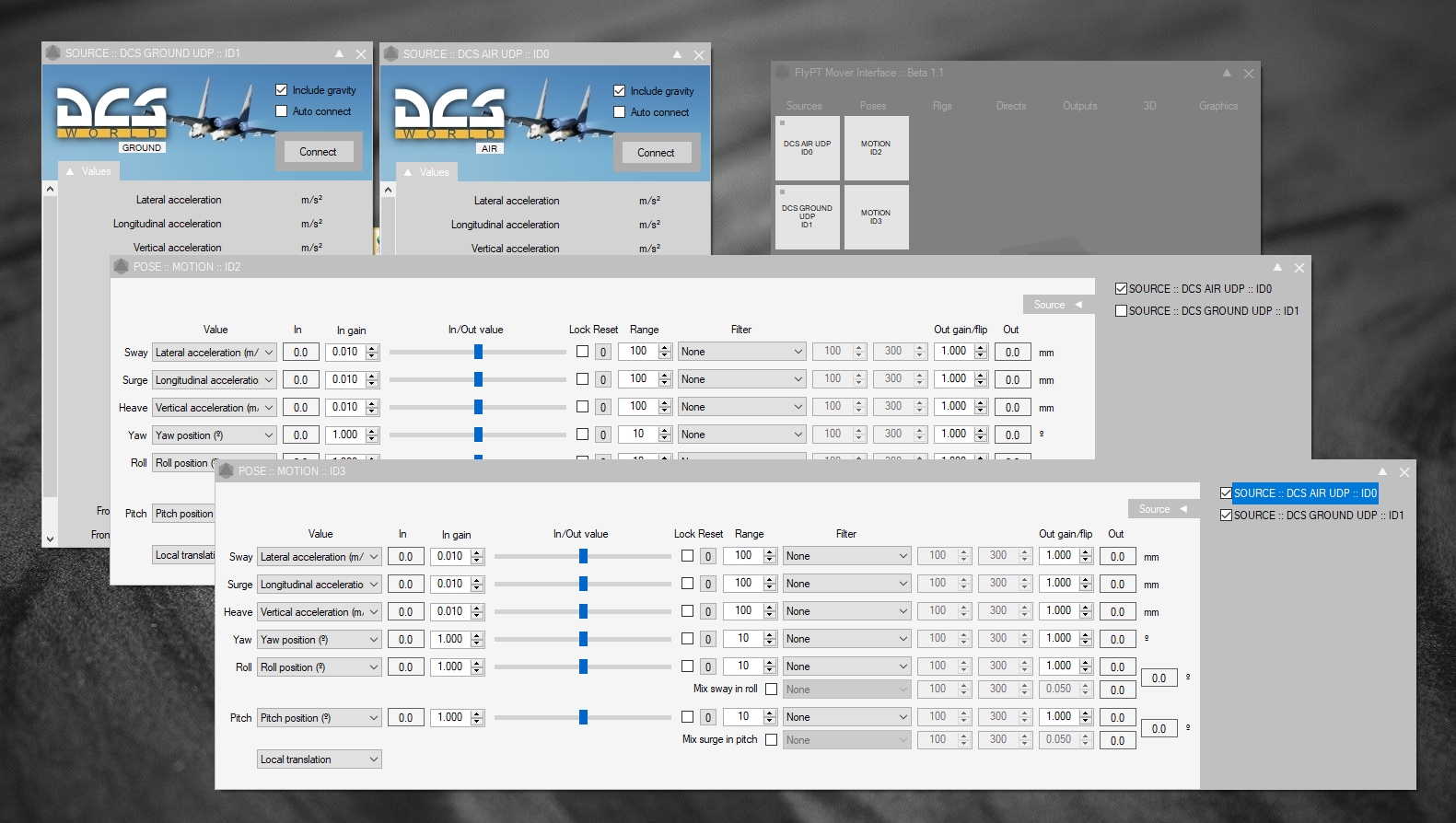Click Sway Reset 0 button in MOTION ID2
The image size is (1456, 823).
coord(603,353)
